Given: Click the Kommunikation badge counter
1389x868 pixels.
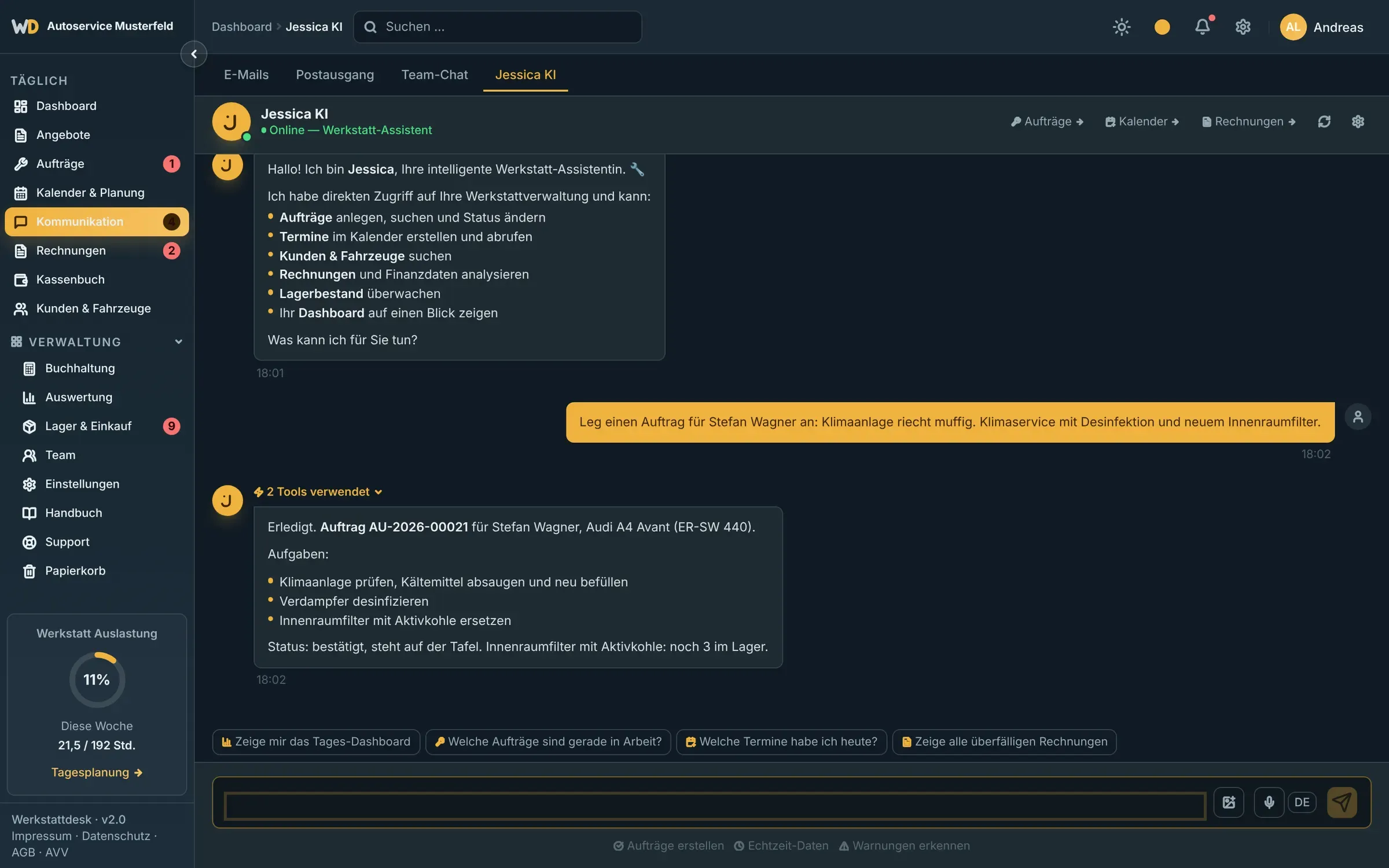Looking at the screenshot, I should tap(171, 222).
